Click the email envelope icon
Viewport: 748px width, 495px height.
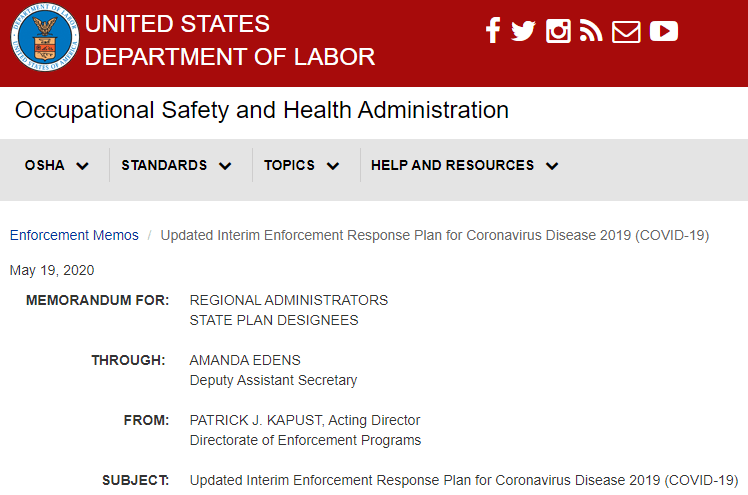626,31
